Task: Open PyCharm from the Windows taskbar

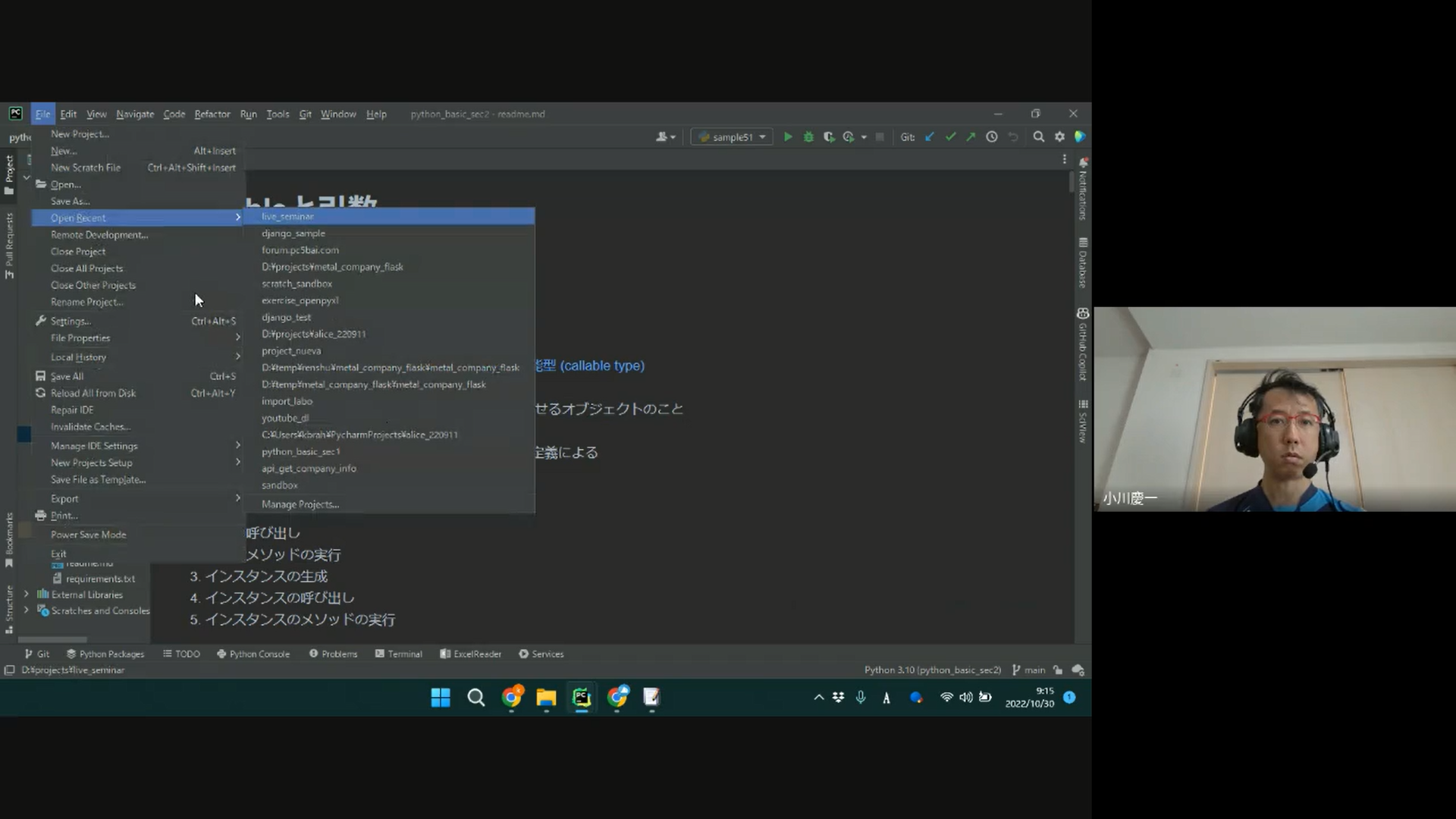Action: tap(582, 697)
